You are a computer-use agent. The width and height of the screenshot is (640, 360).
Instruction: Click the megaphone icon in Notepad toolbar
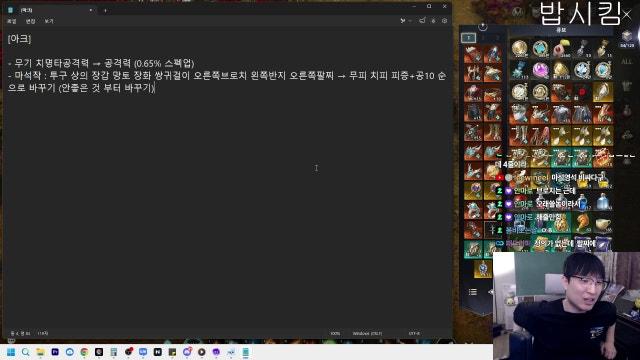click(422, 20)
